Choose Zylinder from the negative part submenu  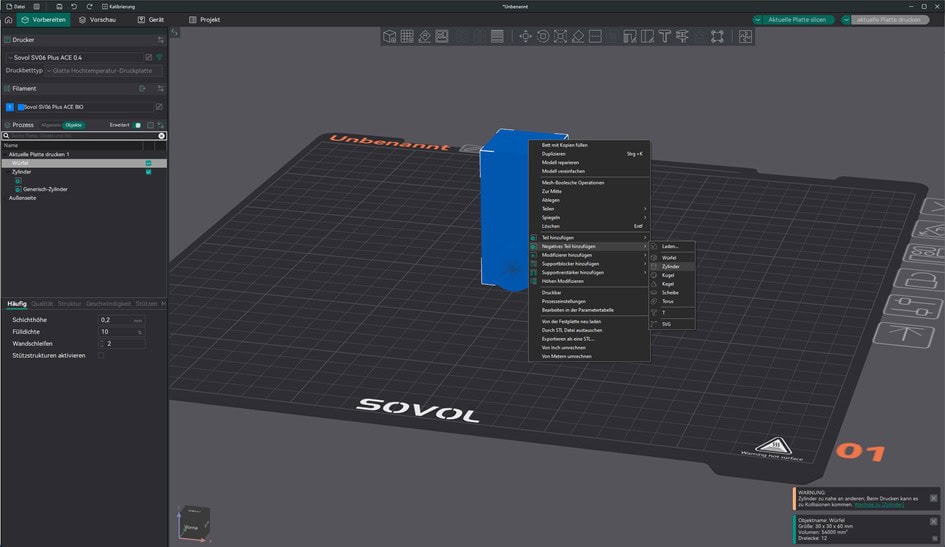[671, 267]
